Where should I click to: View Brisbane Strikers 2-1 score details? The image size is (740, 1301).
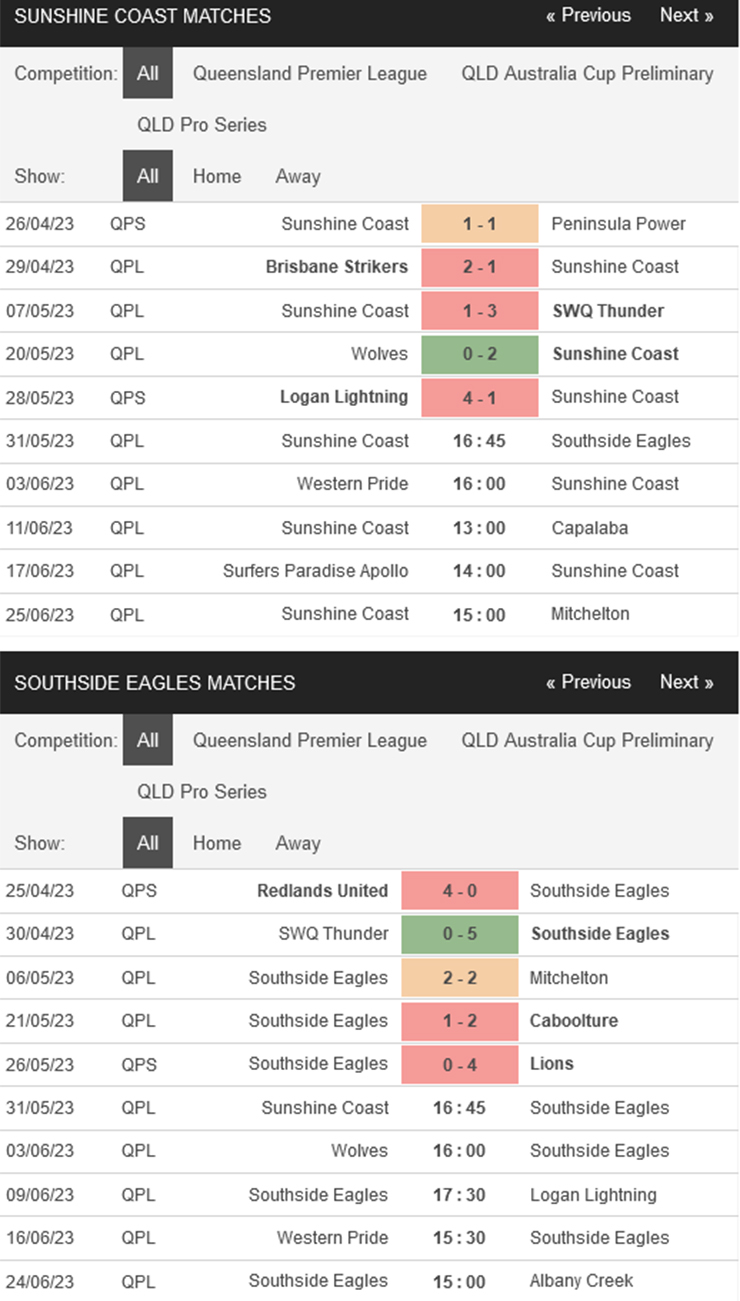click(479, 267)
